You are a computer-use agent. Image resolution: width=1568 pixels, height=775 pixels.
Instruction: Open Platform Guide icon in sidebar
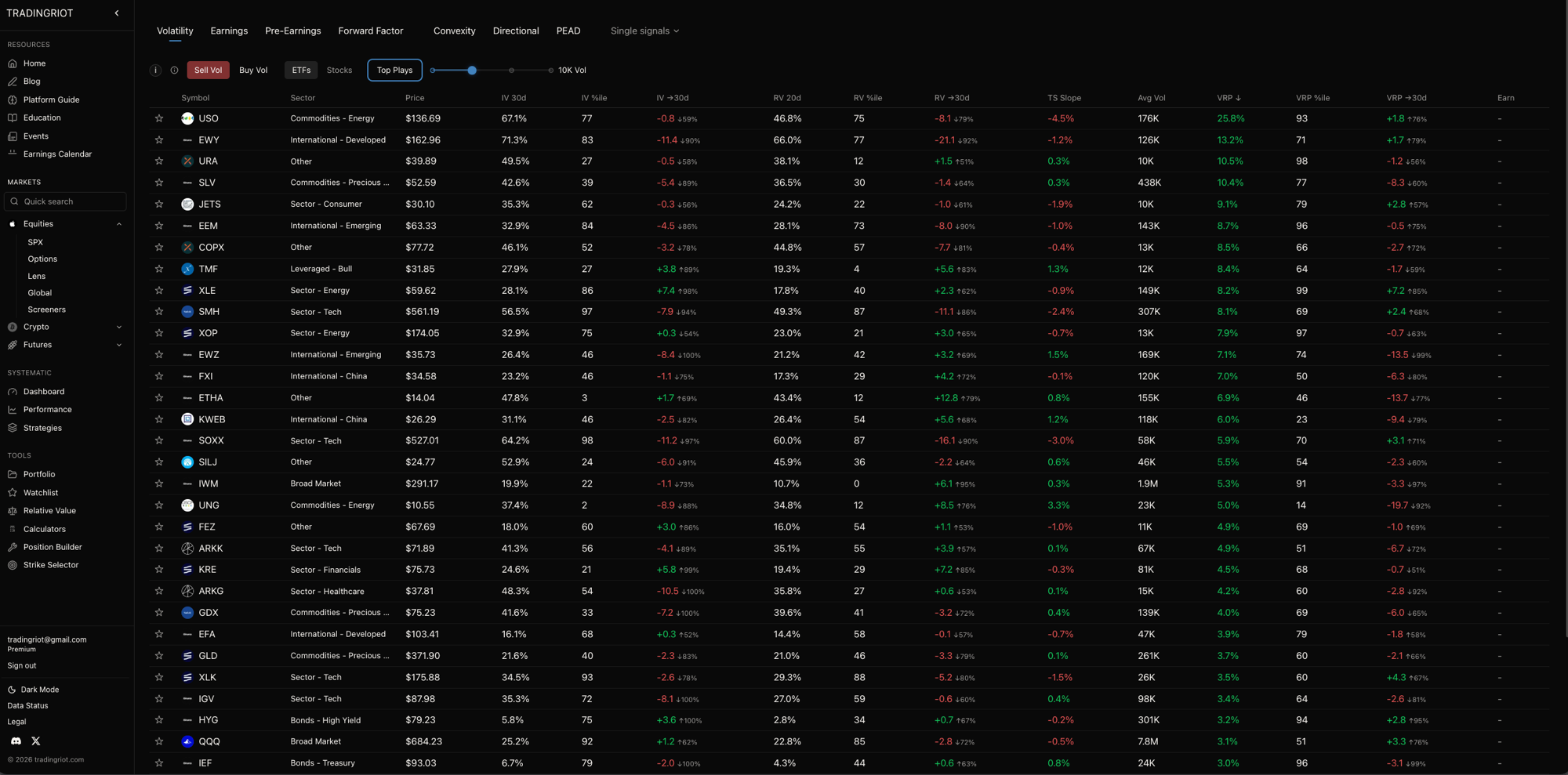(13, 100)
